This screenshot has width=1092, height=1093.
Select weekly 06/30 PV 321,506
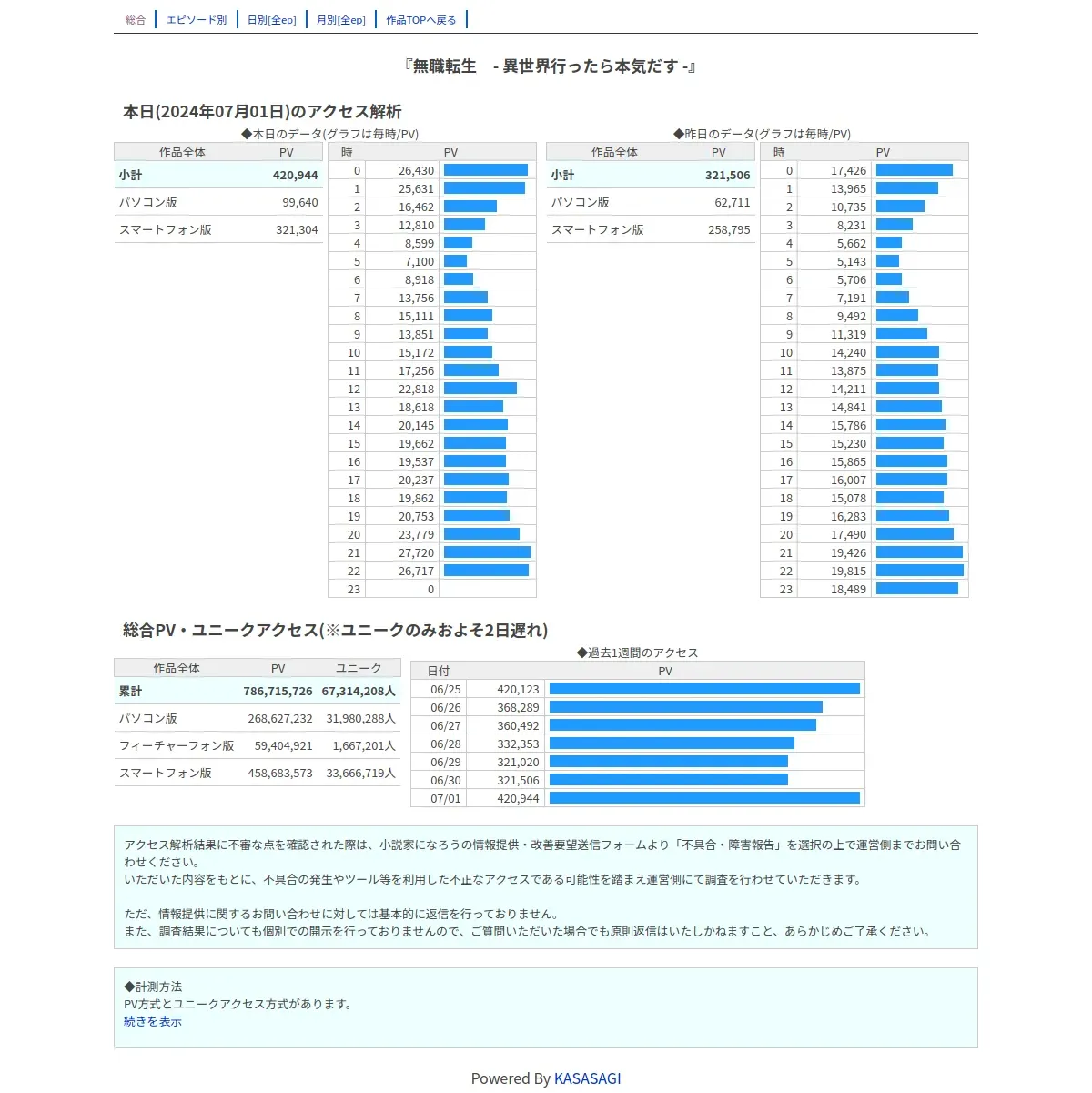[x=518, y=780]
